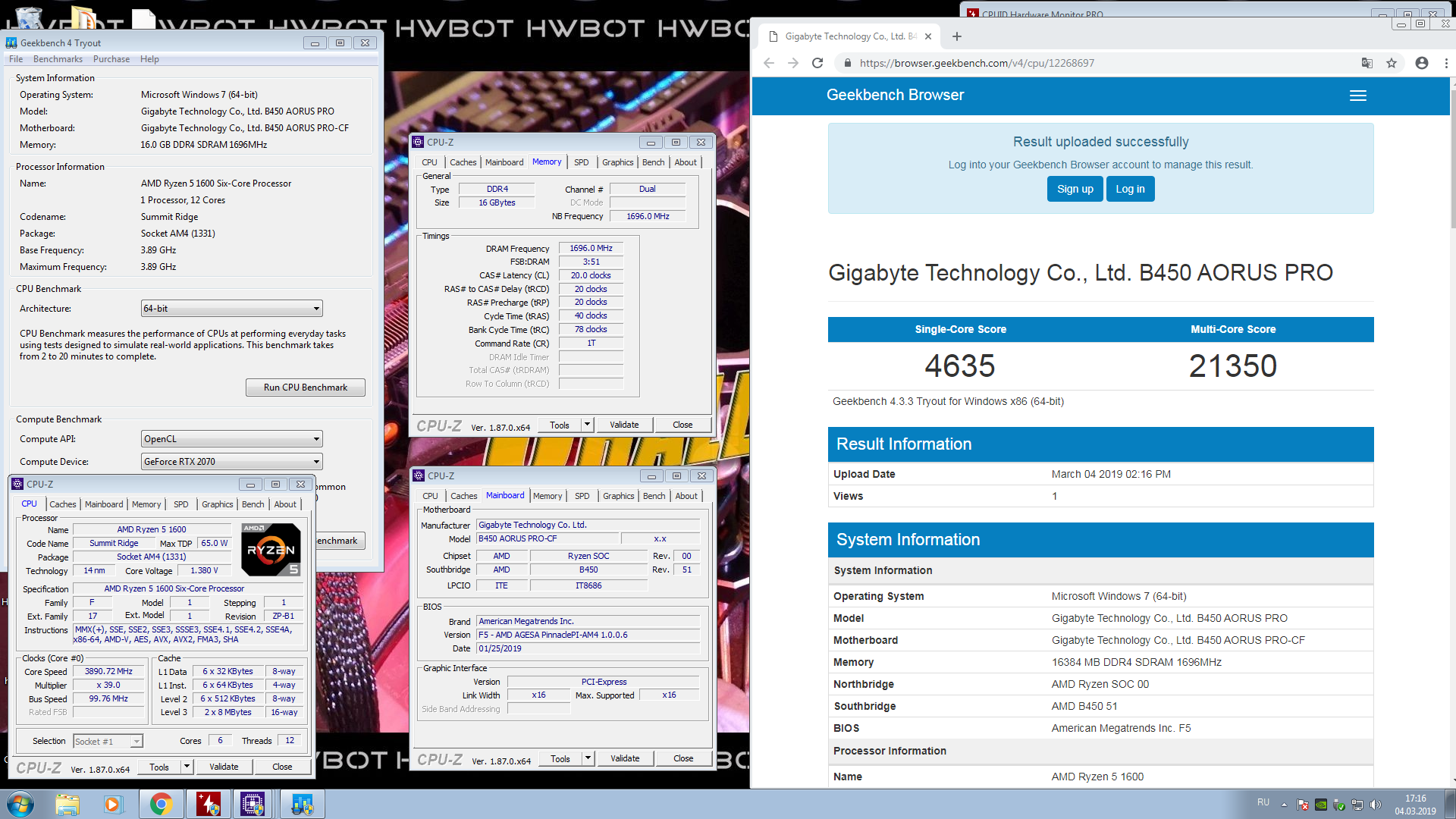Expand Tools arrow in CPU-Z CPU window

(x=187, y=767)
